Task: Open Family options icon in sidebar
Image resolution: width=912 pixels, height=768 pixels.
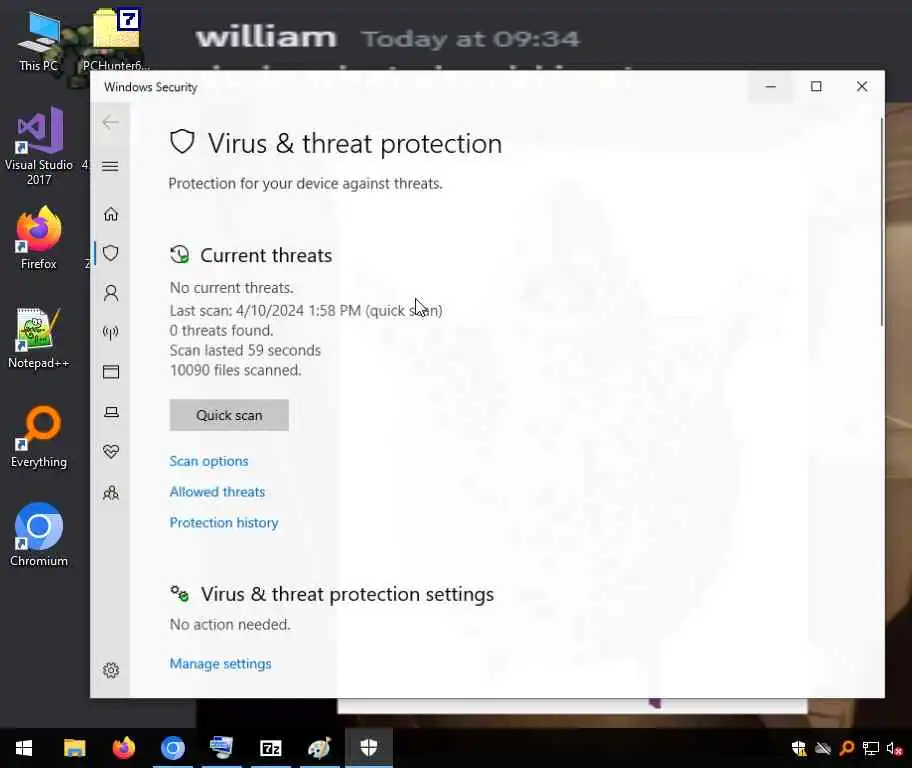Action: [111, 493]
